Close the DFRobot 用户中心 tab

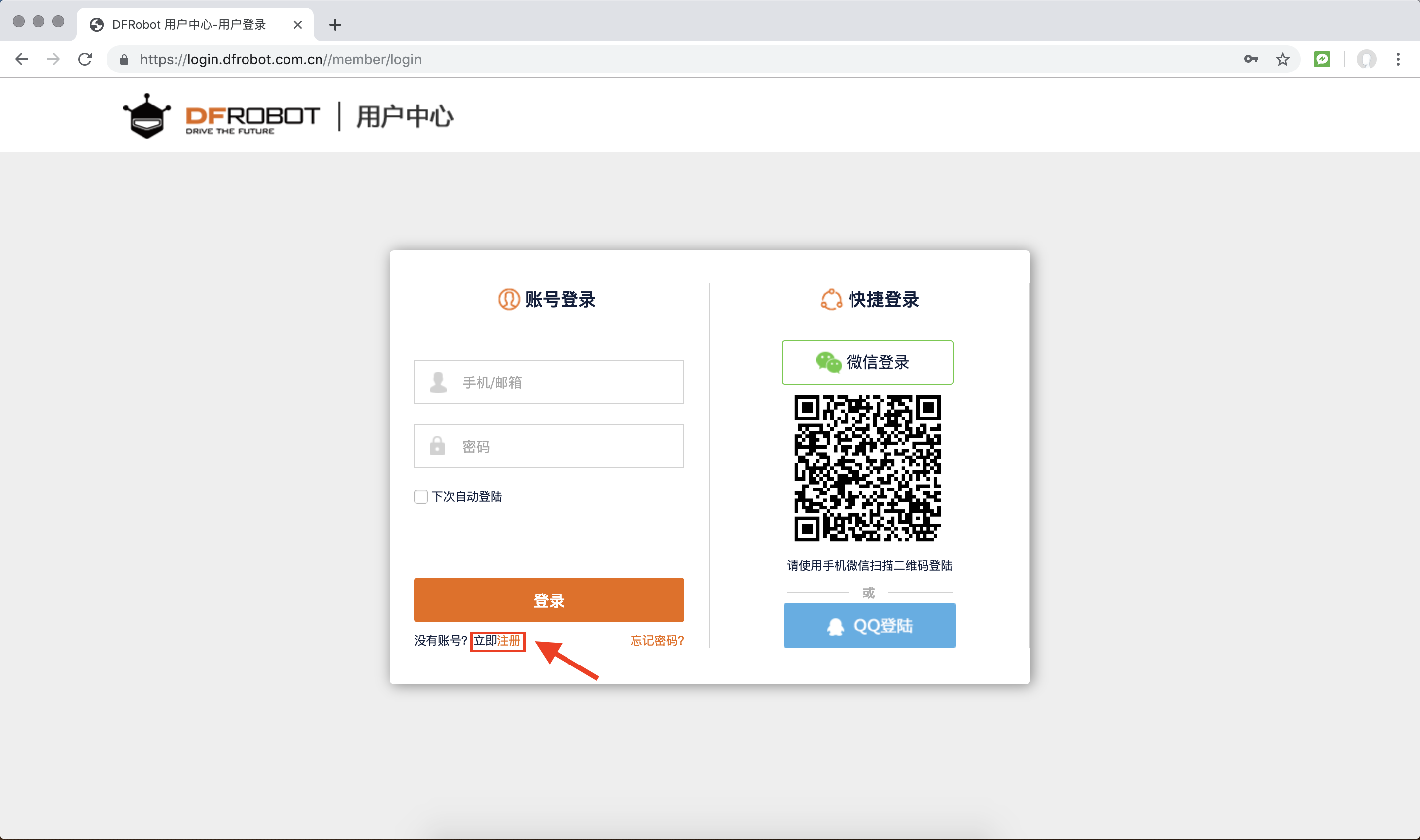tap(298, 24)
